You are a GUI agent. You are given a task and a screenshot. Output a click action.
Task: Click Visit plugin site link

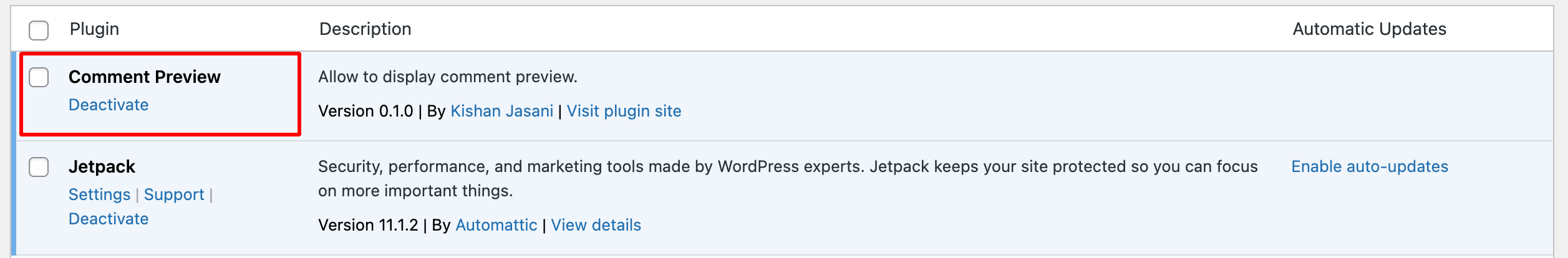[x=624, y=111]
